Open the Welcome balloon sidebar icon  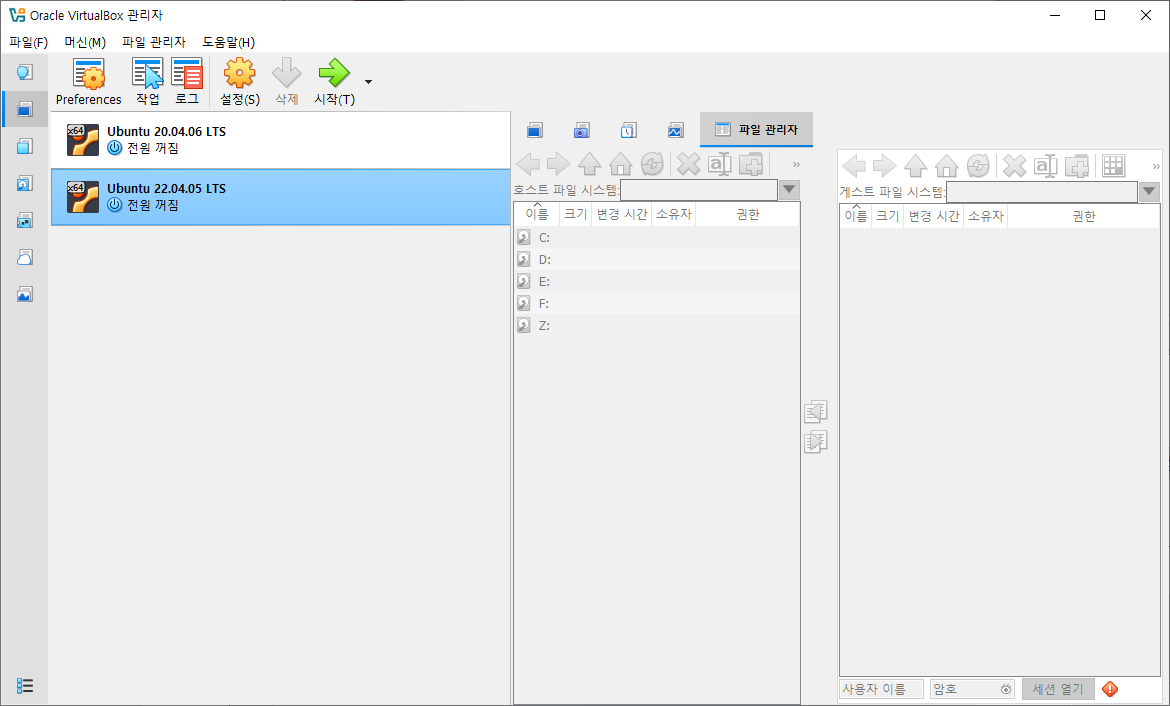coord(25,72)
